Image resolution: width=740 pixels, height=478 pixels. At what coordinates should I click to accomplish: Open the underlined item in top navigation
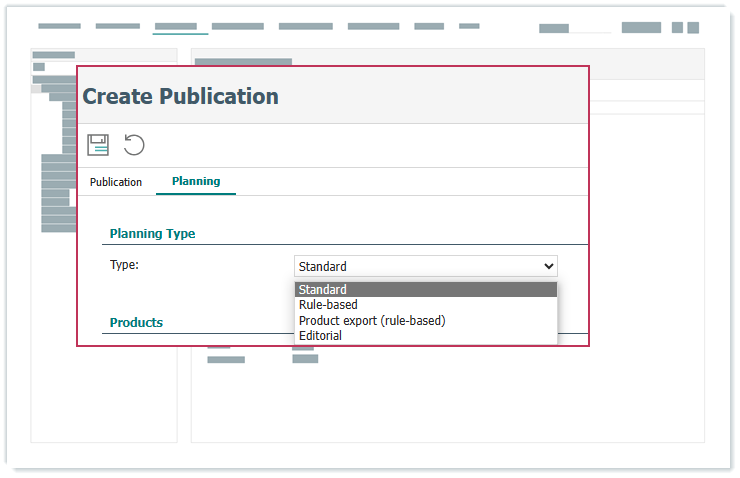pos(177,27)
